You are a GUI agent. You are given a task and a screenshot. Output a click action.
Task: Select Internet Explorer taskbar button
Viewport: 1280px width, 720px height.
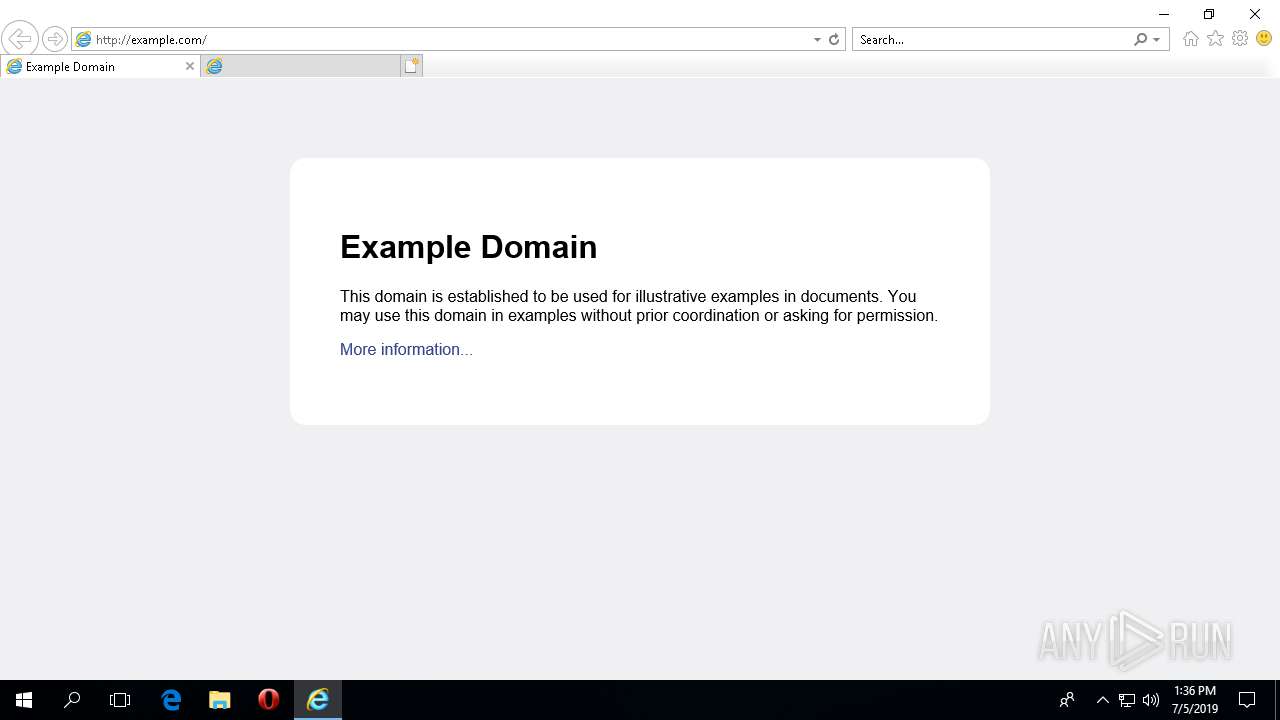318,700
